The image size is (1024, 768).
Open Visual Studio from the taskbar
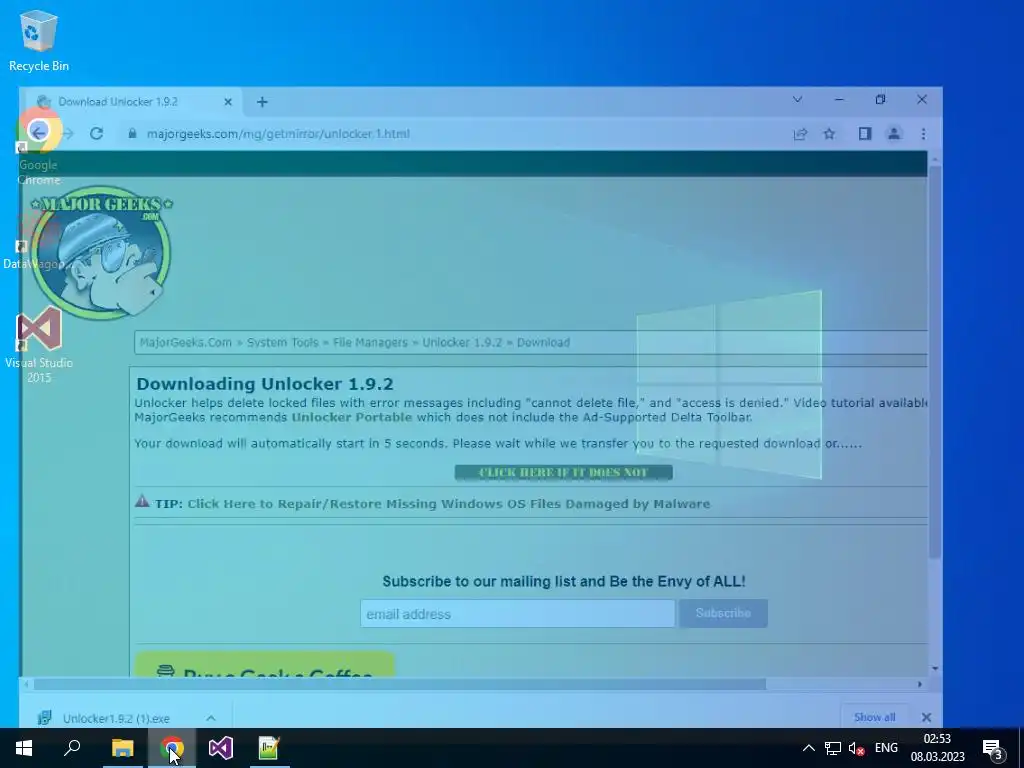coord(221,748)
